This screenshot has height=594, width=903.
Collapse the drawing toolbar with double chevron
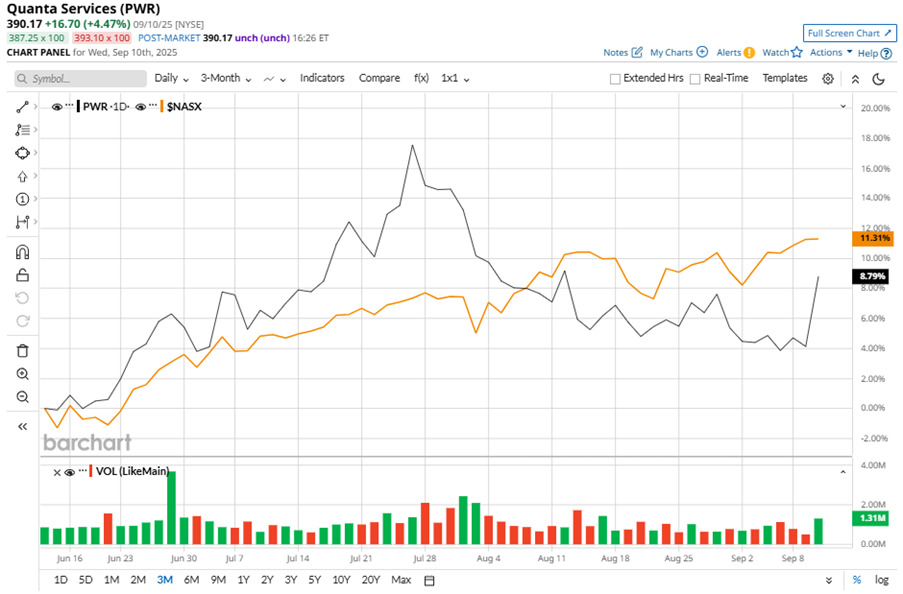point(22,426)
